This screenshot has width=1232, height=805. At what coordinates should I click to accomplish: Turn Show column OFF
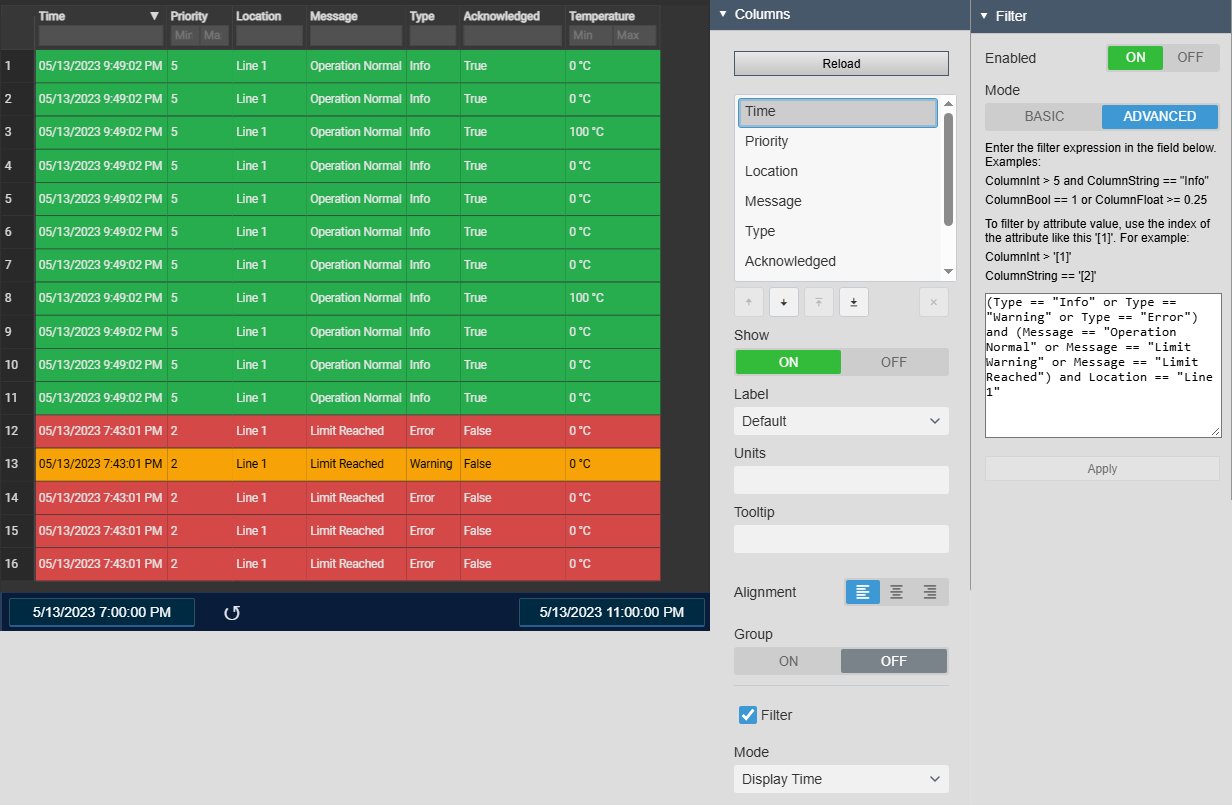pyautogui.click(x=894, y=362)
